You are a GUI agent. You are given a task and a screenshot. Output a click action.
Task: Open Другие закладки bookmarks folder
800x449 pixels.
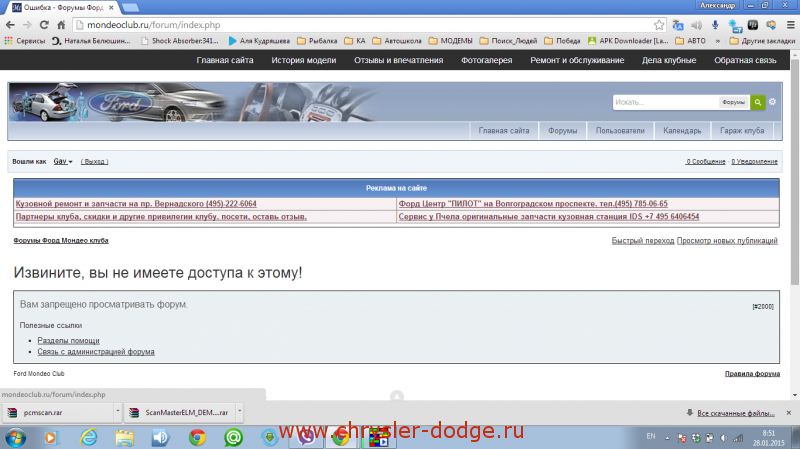[762, 41]
